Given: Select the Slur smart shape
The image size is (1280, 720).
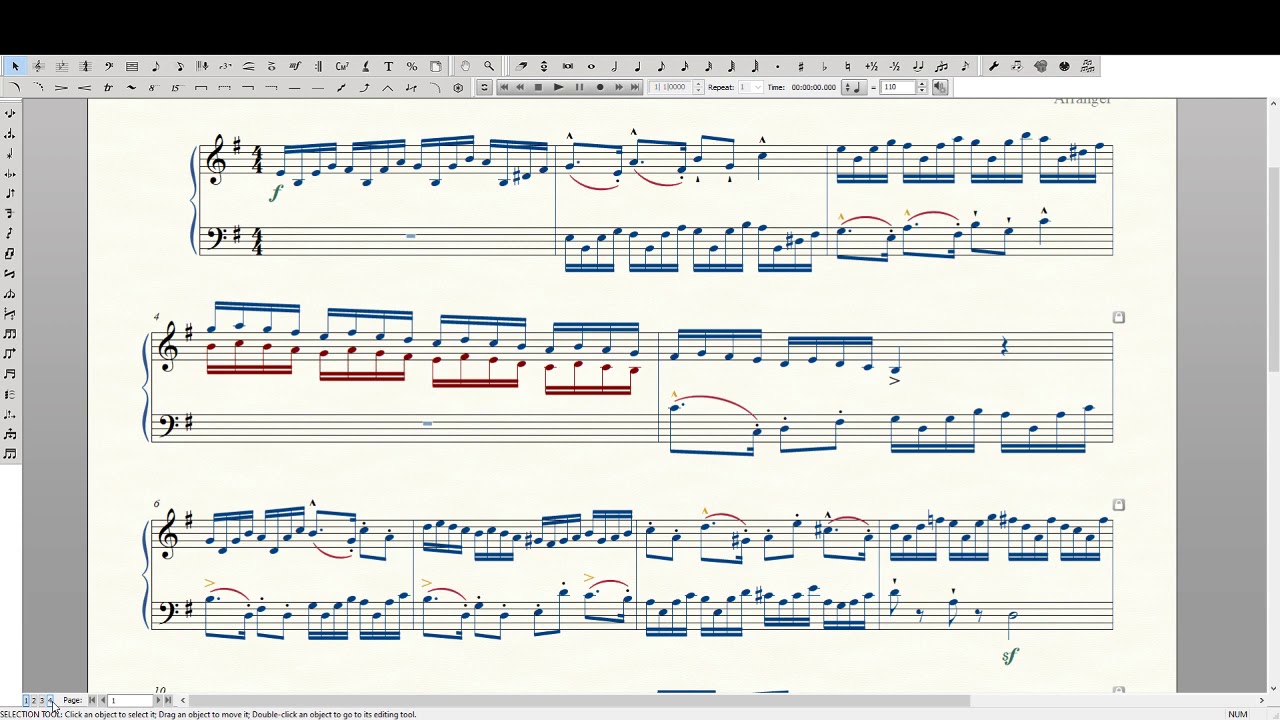Looking at the screenshot, I should (x=15, y=88).
